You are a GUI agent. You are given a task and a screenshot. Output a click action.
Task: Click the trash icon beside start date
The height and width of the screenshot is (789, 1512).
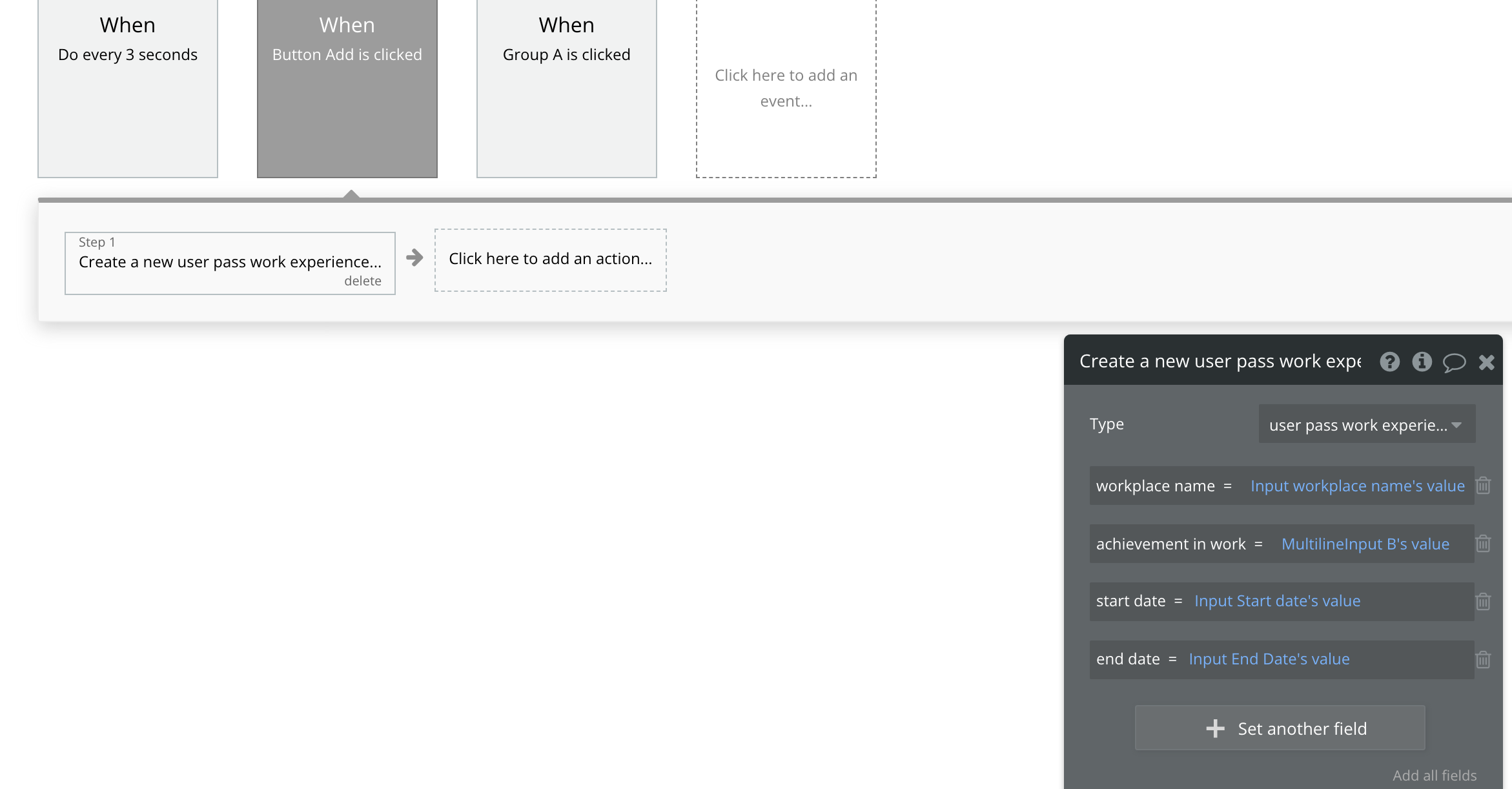tap(1483, 602)
